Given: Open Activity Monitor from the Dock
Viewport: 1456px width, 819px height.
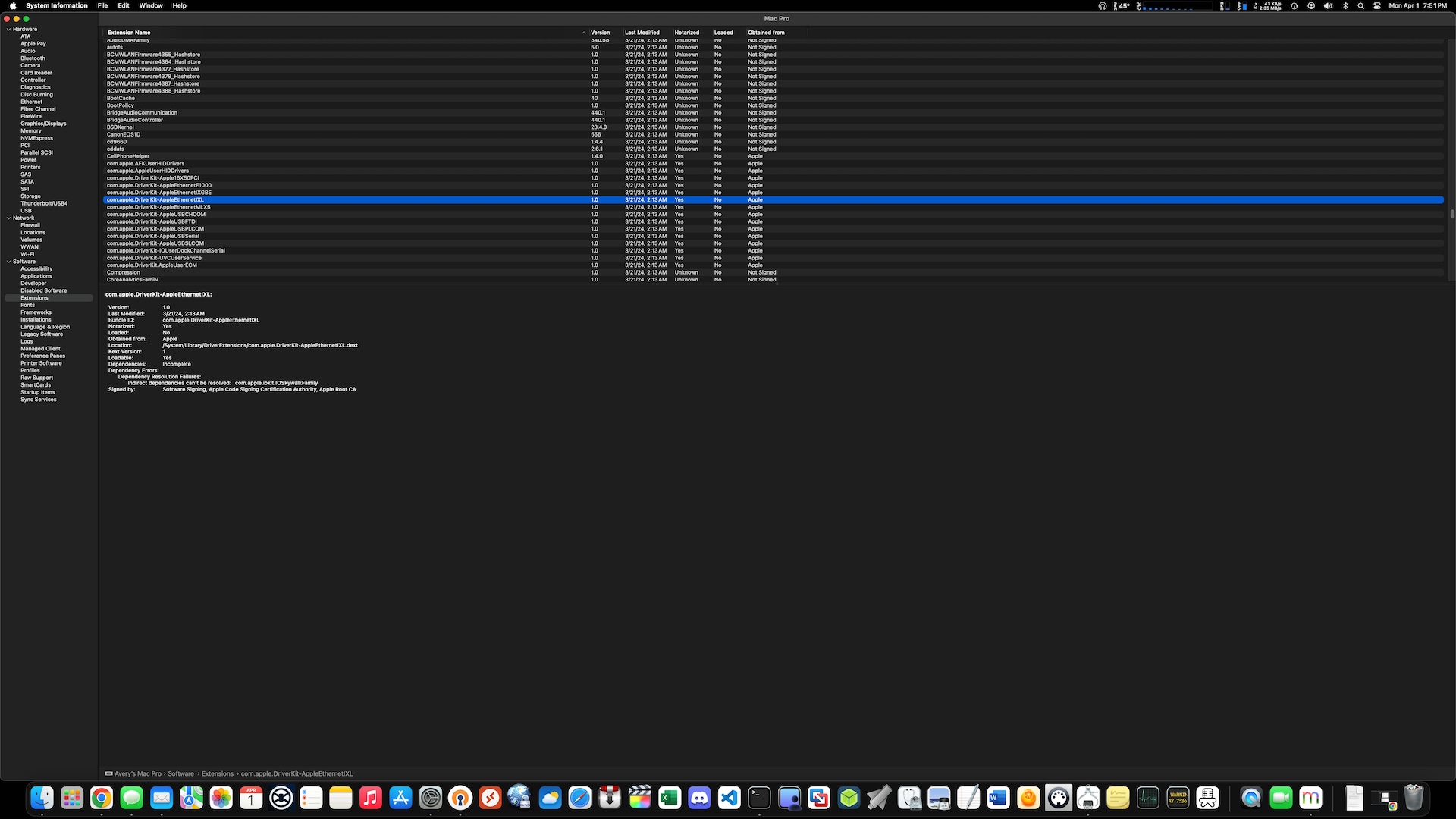Looking at the screenshot, I should pyautogui.click(x=1148, y=798).
